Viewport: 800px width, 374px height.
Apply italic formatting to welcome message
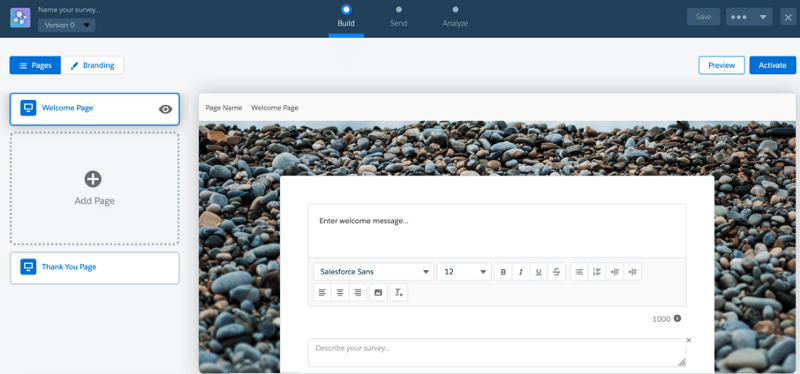pyautogui.click(x=520, y=272)
